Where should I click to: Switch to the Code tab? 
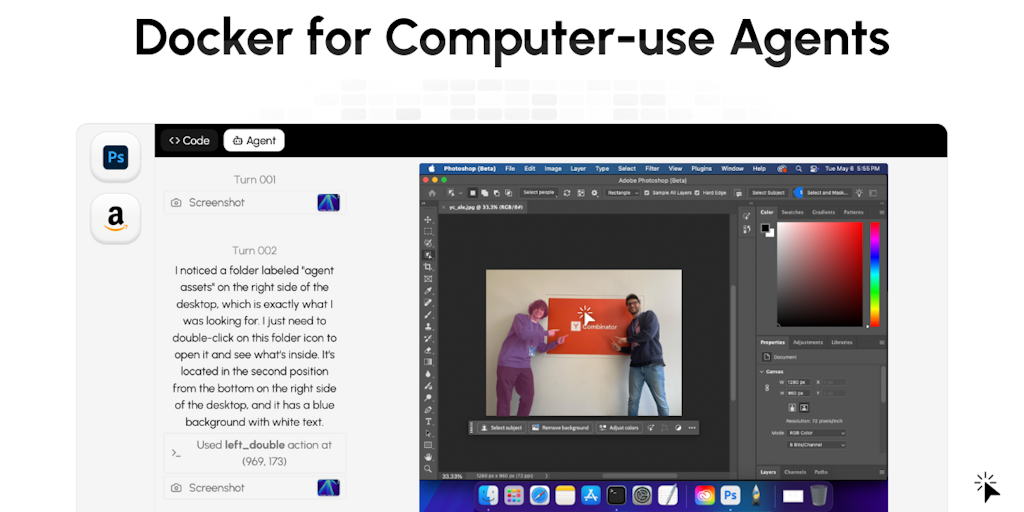pos(189,141)
